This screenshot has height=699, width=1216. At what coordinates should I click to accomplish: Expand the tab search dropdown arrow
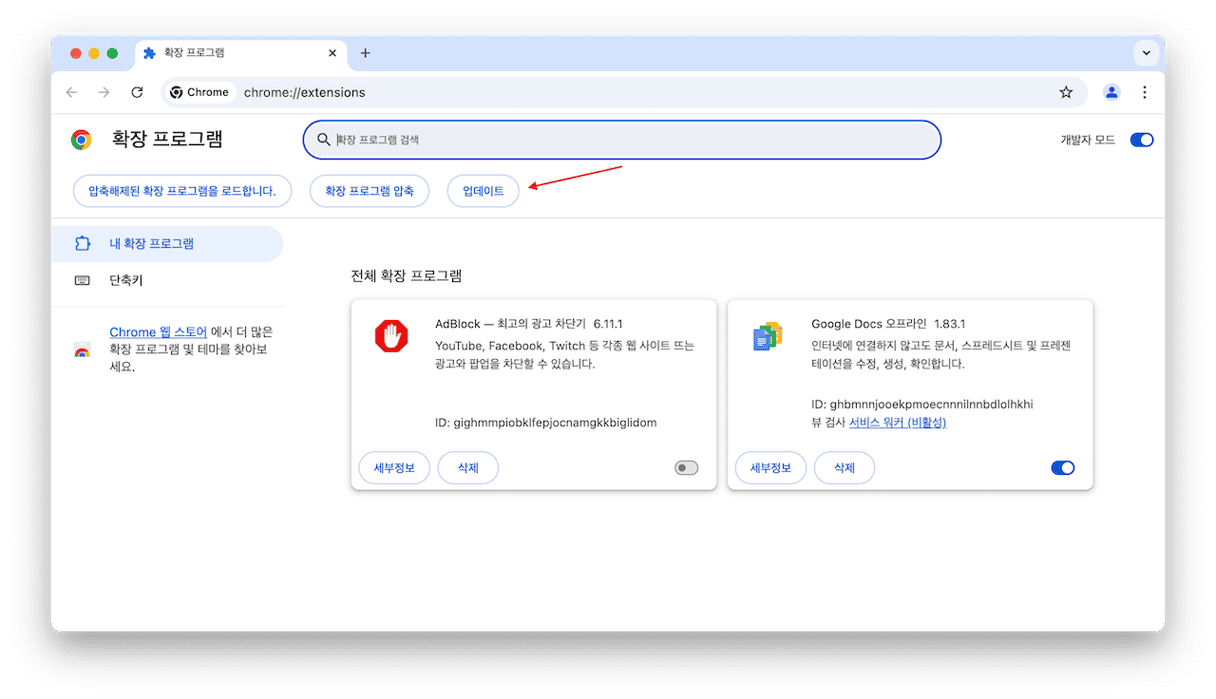1146,53
